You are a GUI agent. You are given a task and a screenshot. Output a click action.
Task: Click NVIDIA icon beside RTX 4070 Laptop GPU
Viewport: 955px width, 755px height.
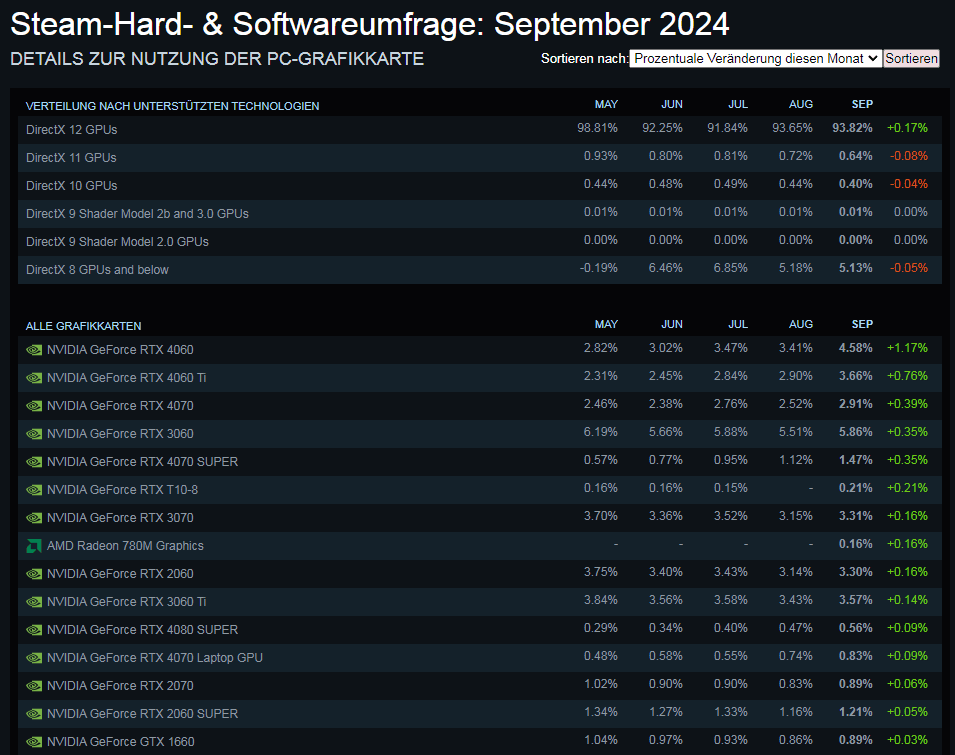34,658
